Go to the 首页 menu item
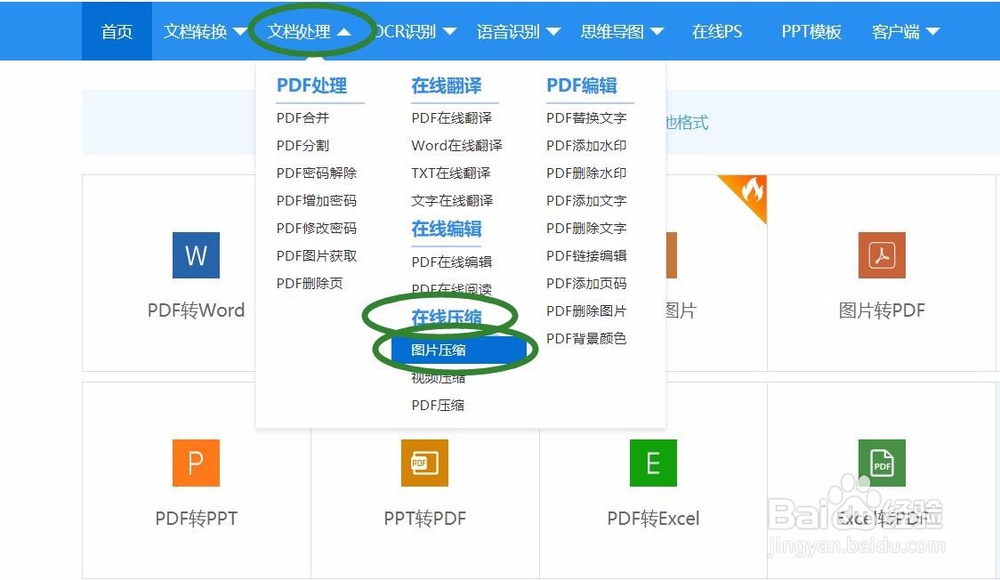 (116, 31)
